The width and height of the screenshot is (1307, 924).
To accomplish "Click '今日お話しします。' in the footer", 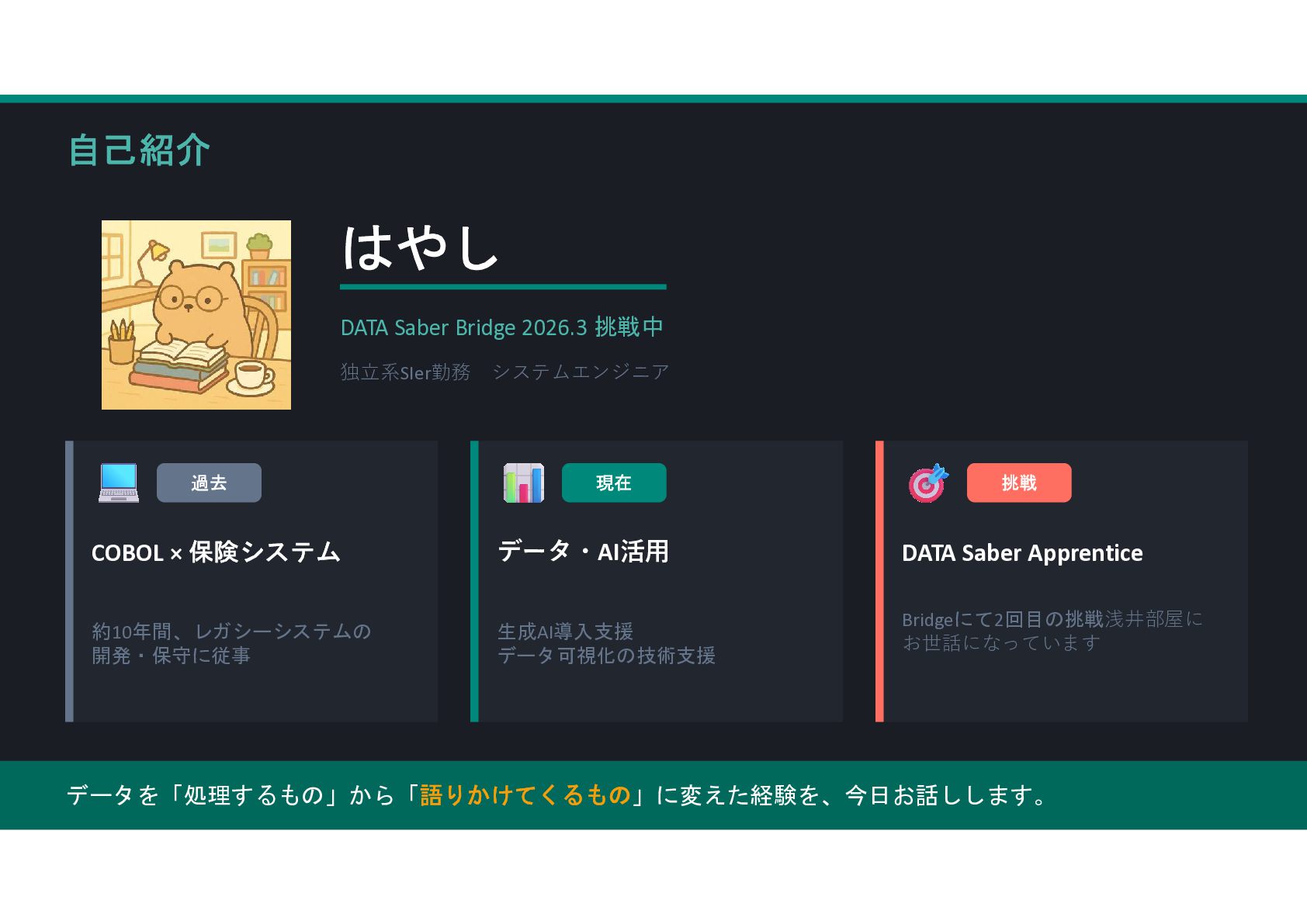I will click(947, 795).
